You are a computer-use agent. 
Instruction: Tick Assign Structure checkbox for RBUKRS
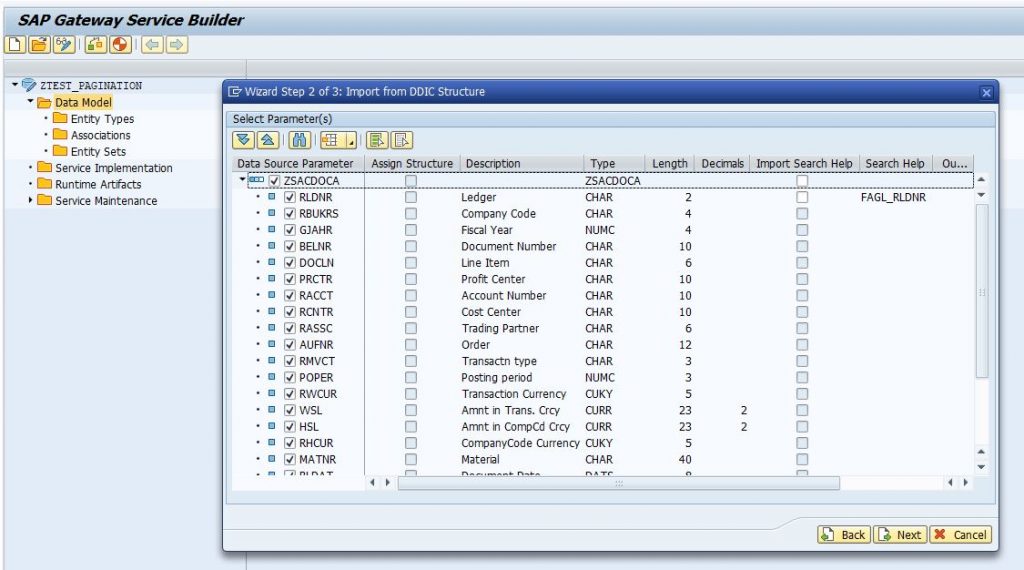(x=411, y=214)
